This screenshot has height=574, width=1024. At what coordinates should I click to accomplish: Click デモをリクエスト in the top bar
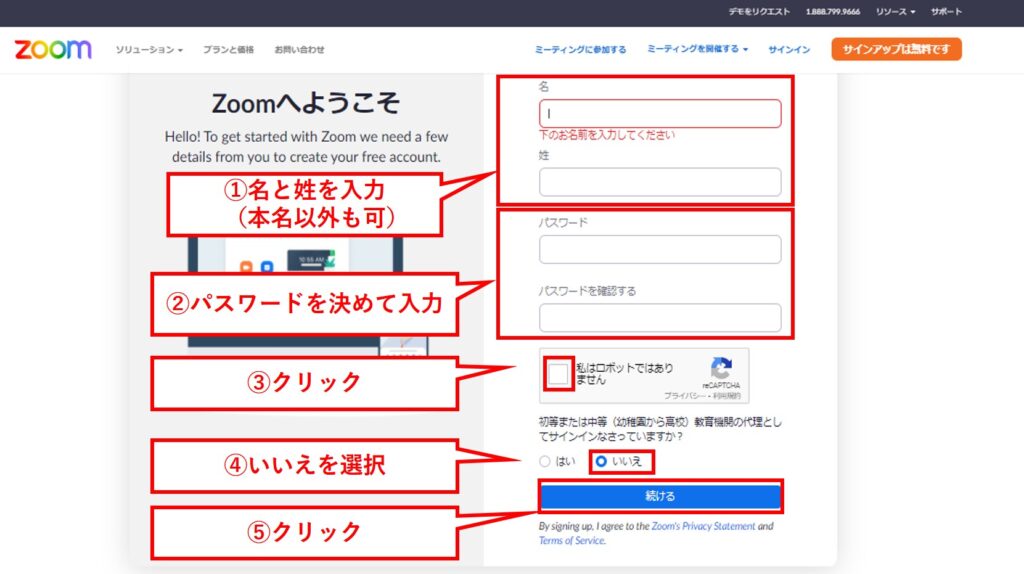(x=759, y=12)
